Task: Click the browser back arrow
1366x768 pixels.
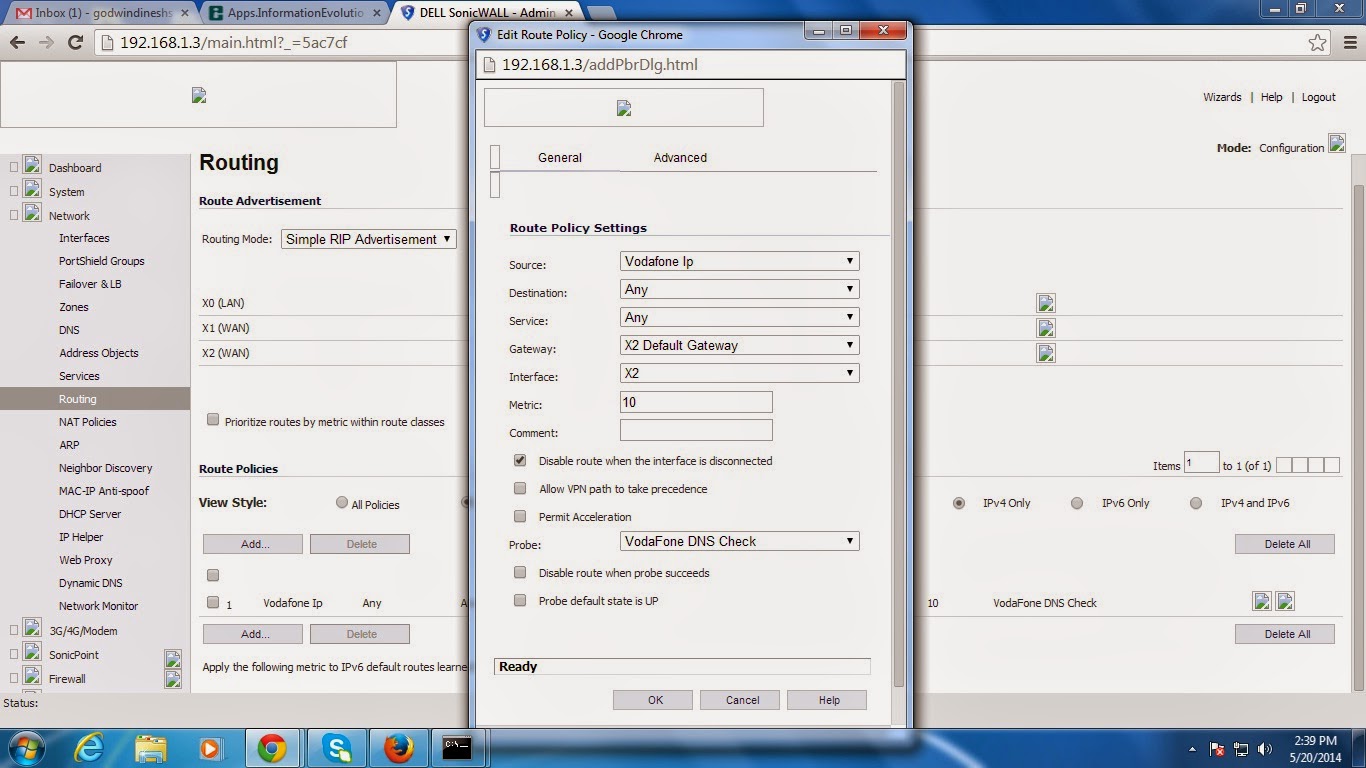Action: point(18,44)
